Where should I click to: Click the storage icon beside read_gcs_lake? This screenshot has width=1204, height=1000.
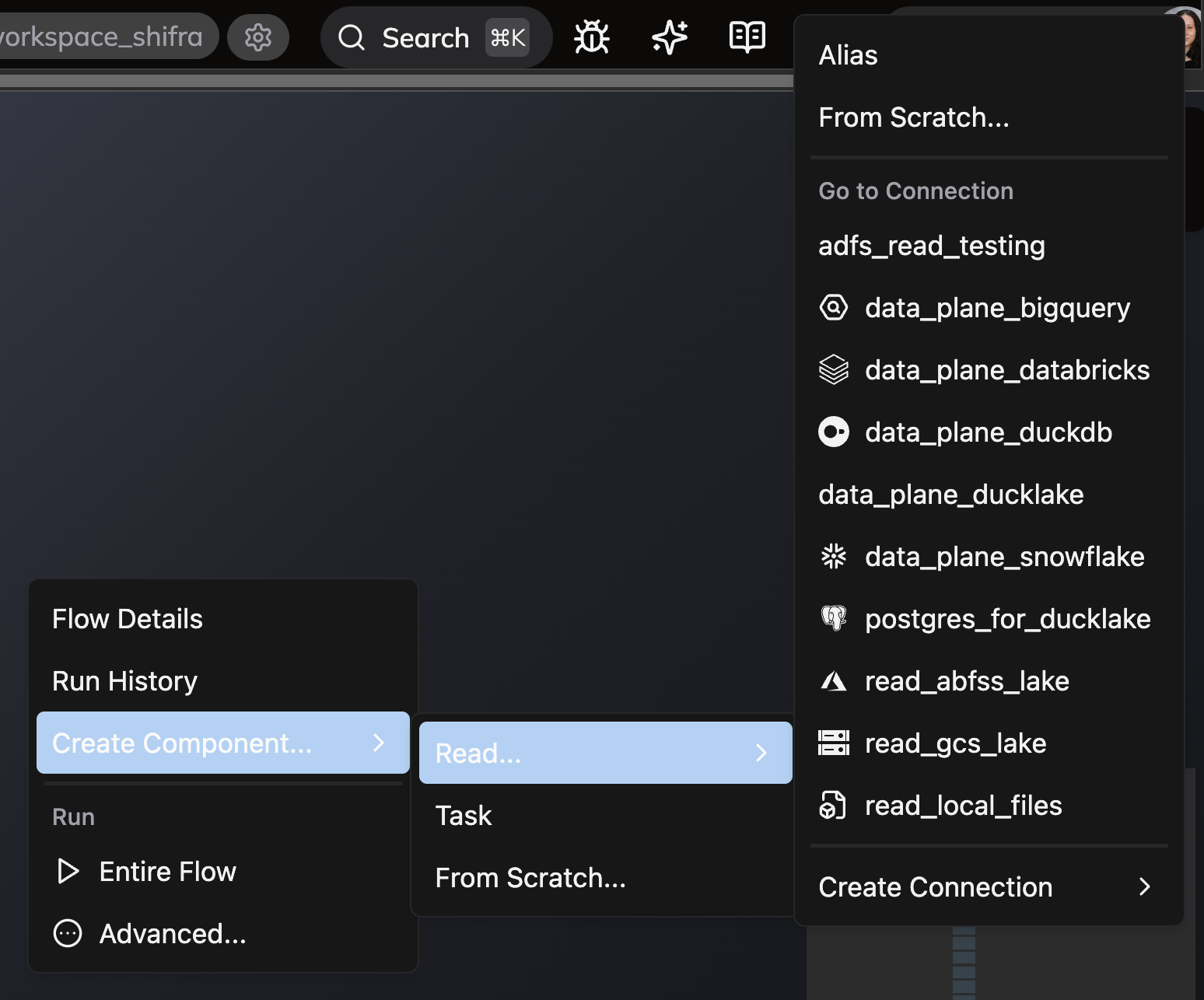[833, 743]
